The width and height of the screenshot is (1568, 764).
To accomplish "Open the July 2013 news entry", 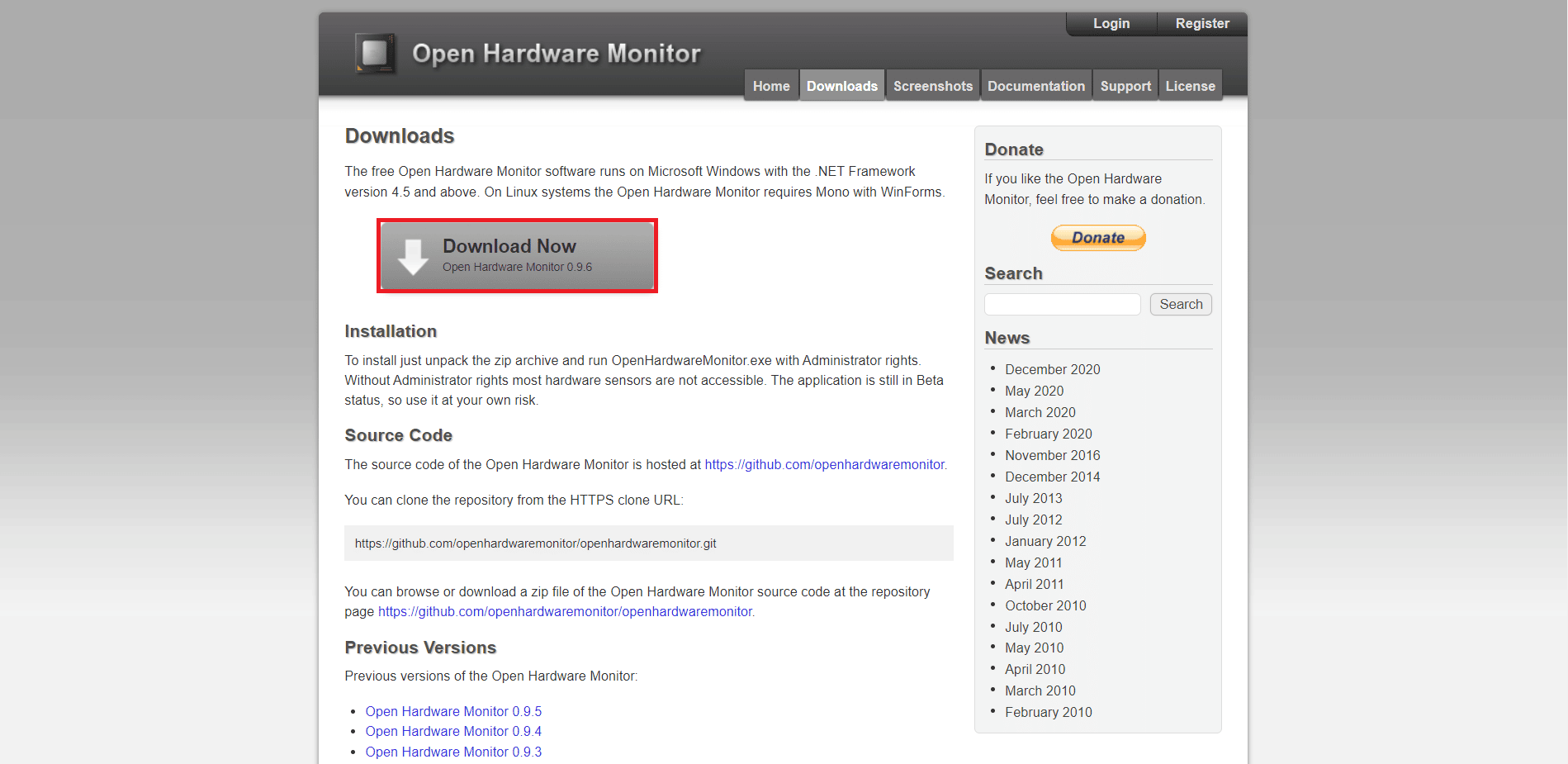I will (1034, 498).
